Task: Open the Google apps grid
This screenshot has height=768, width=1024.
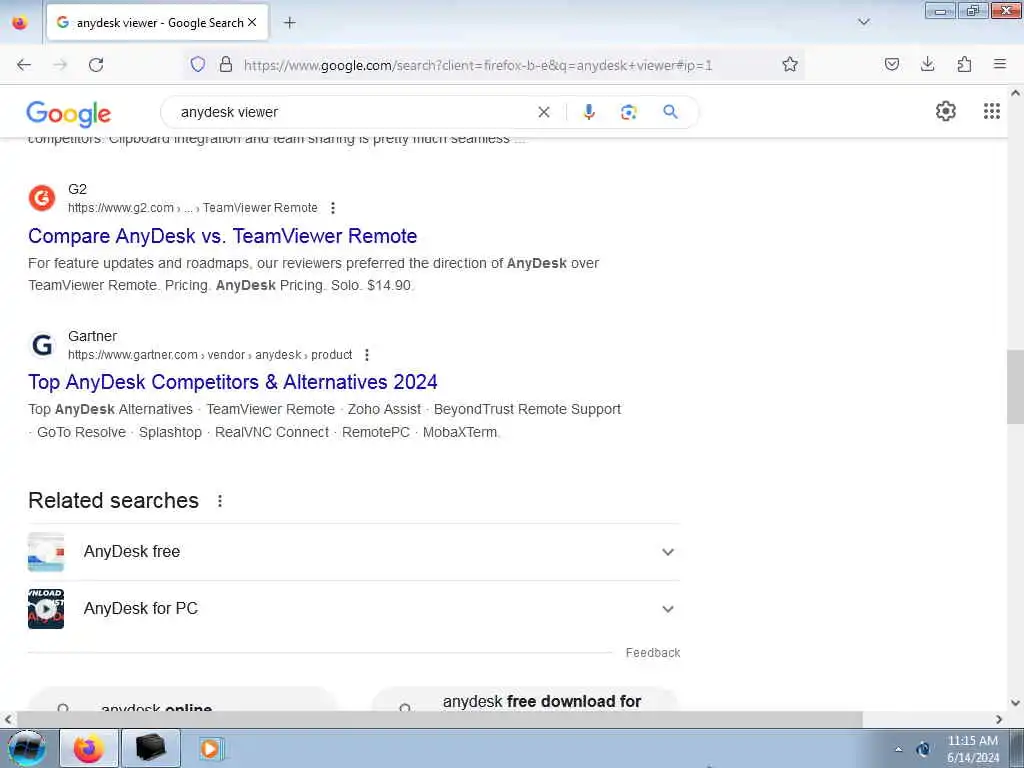Action: click(991, 111)
